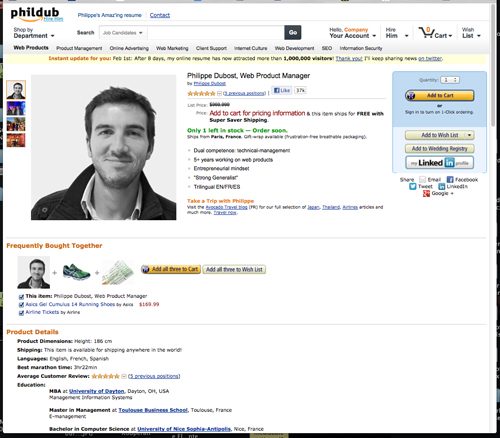Open the Add to Wish List arrow
500x438 pixels.
(x=469, y=135)
